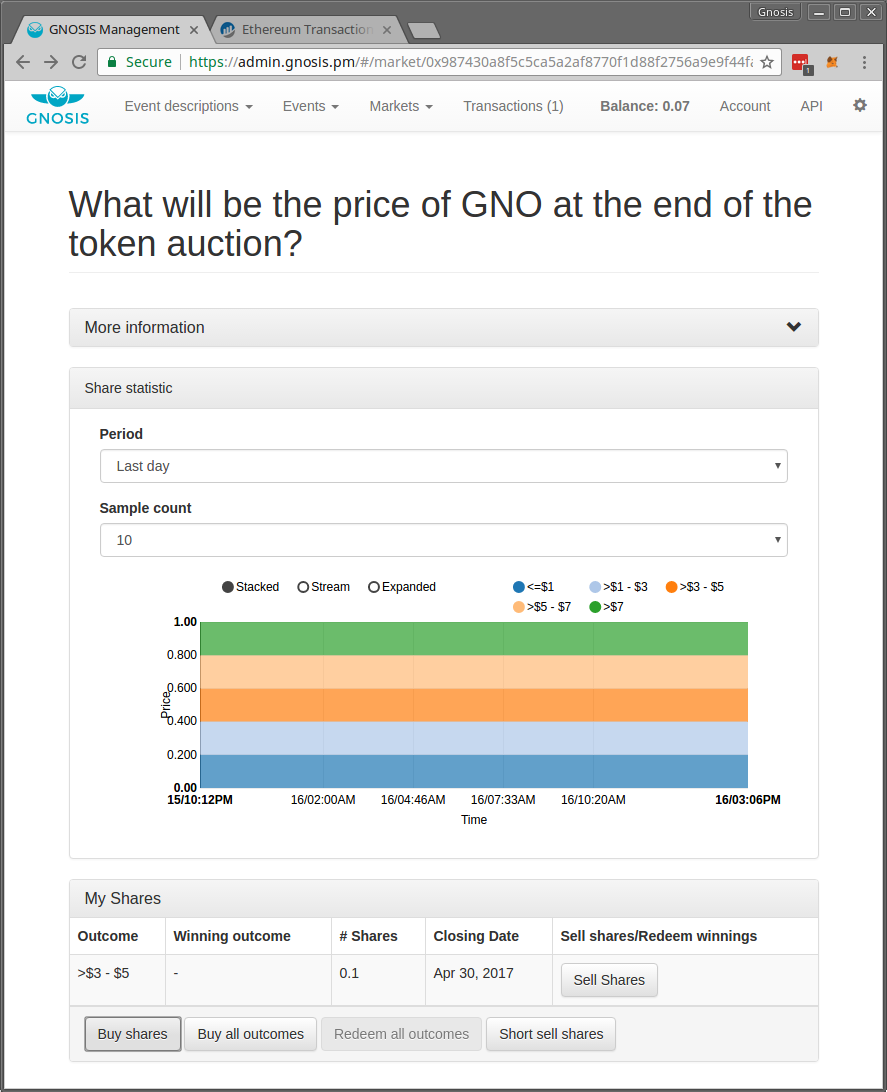Open the Event descriptions menu
The width and height of the screenshot is (887, 1092).
pyautogui.click(x=188, y=106)
